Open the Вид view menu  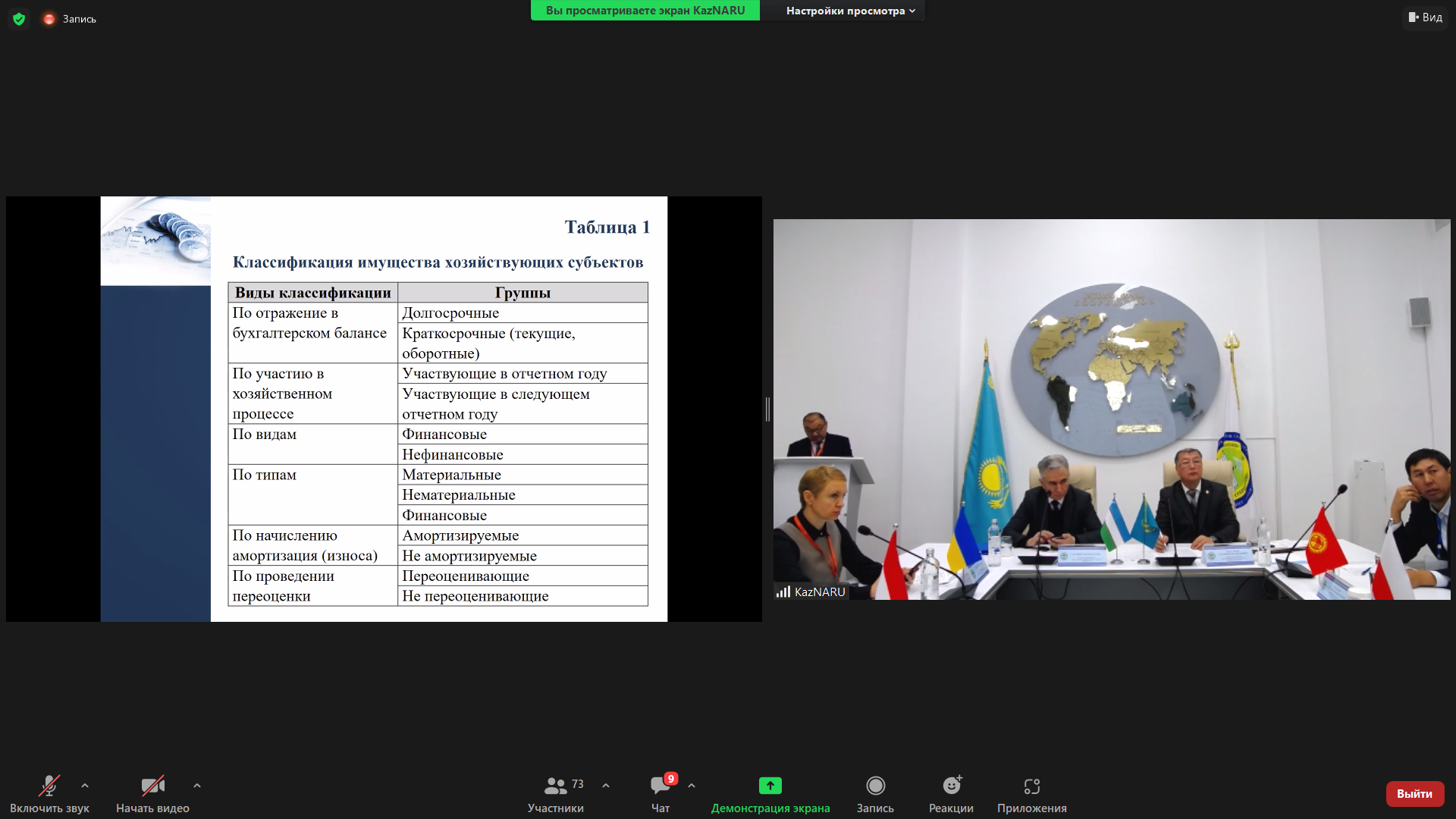(1426, 17)
